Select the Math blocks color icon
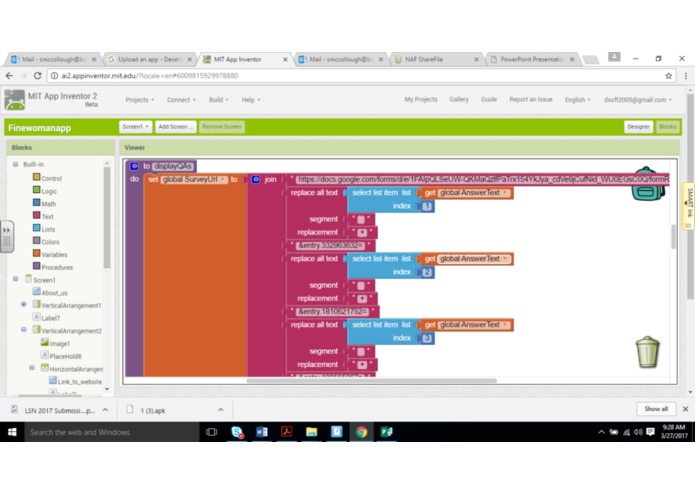This screenshot has height=494, width=695. click(x=37, y=202)
